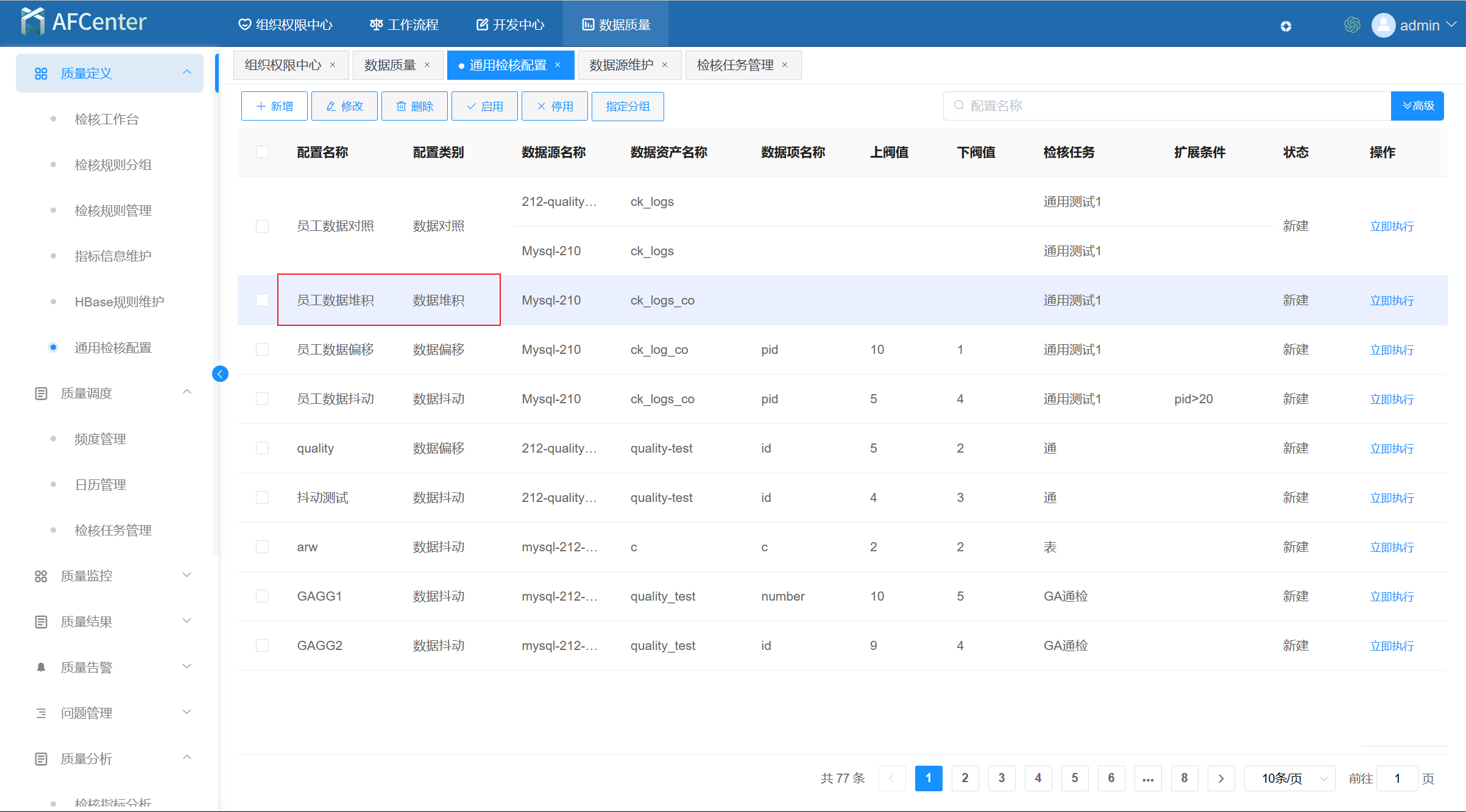
Task: Check the 员工数据偏移 row checkbox
Action: click(x=262, y=350)
